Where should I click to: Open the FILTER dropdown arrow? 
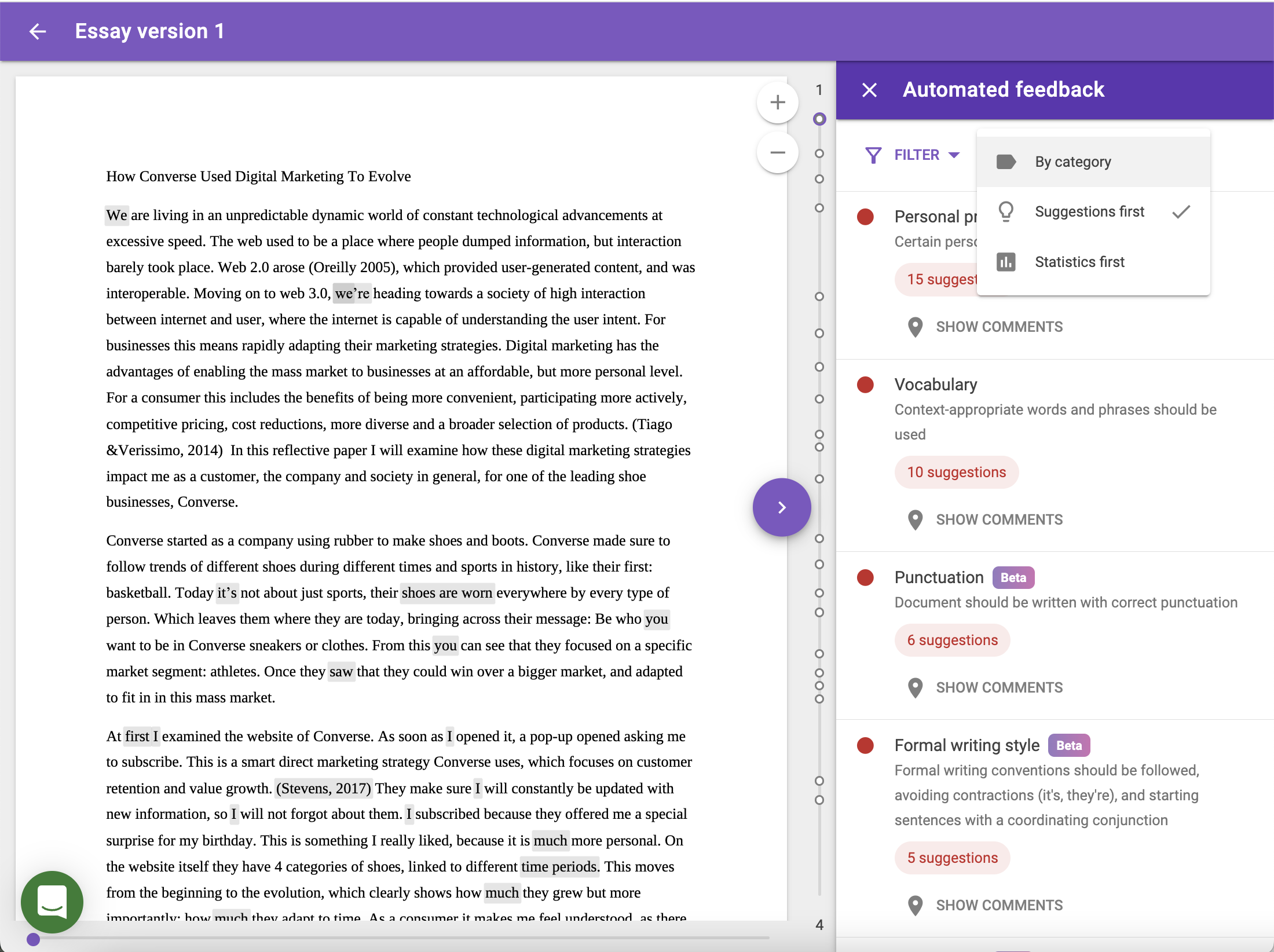[x=954, y=155]
